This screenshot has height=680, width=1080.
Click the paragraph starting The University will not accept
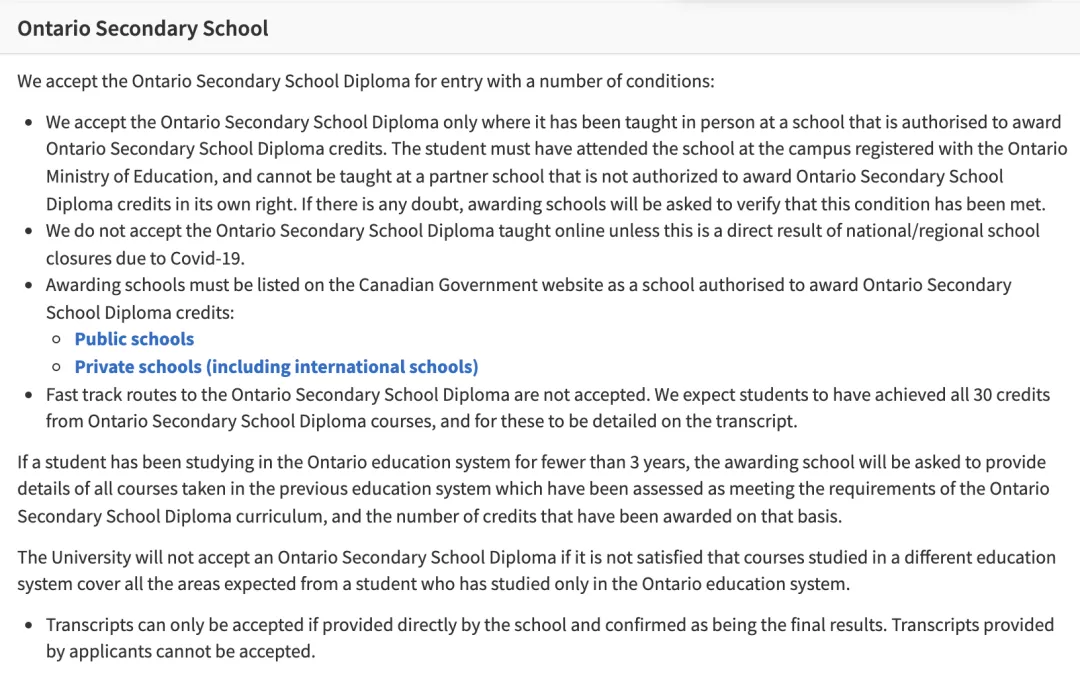(x=537, y=570)
